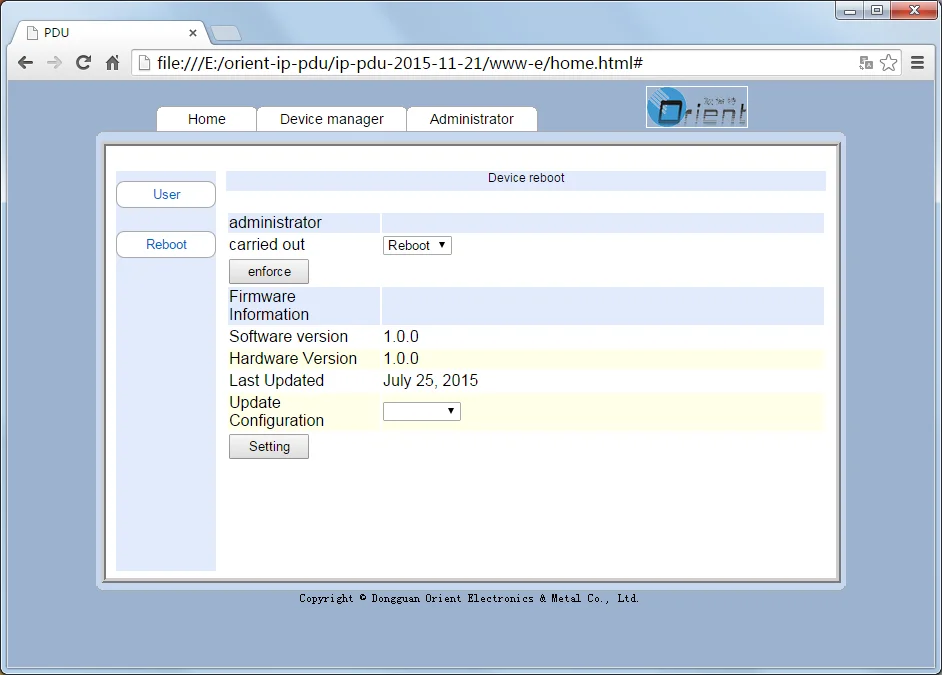Screen dimensions: 942x675
Task: Switch to the Device manager tab
Action: (331, 119)
